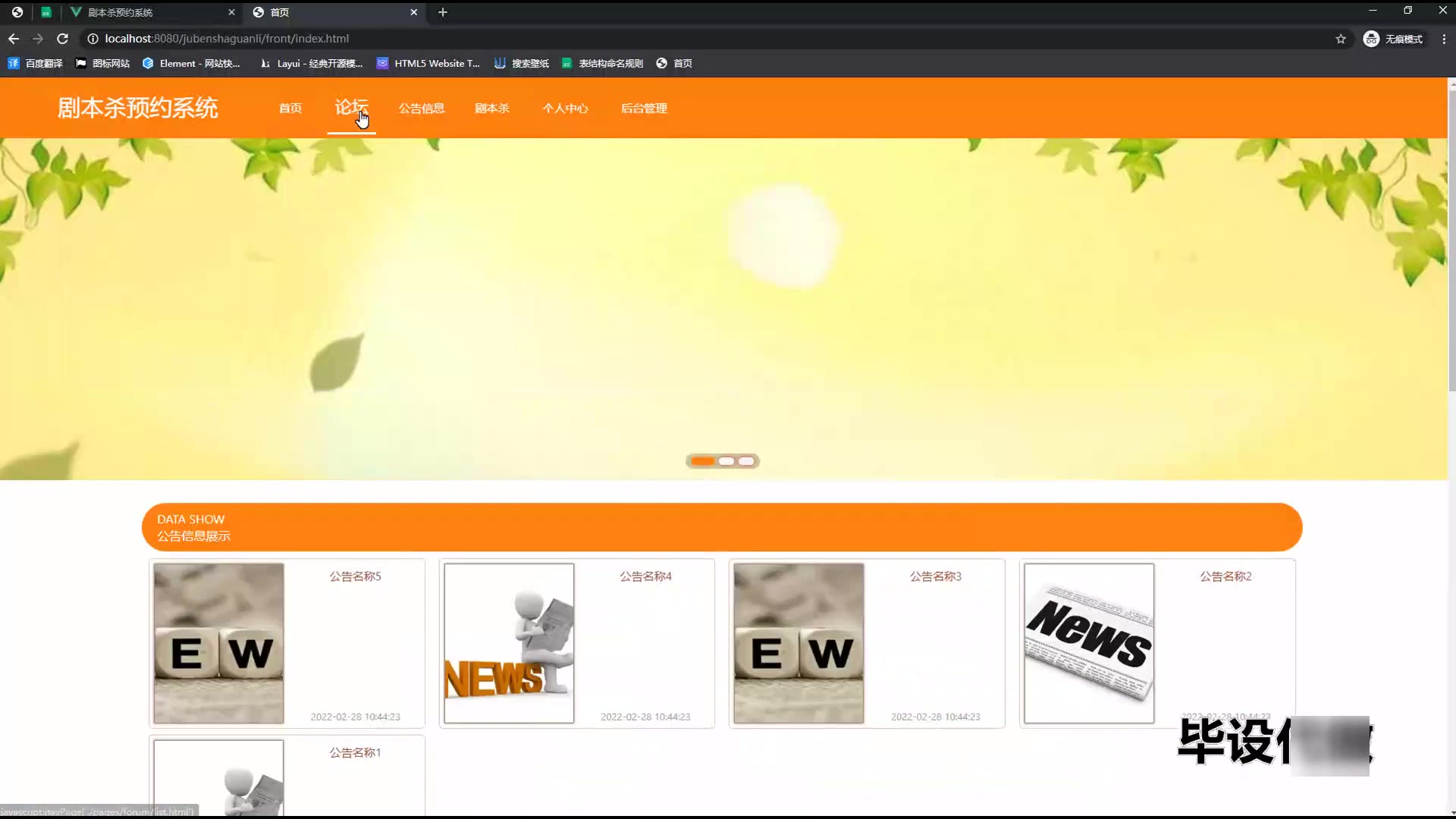The width and height of the screenshot is (1456, 819).
Task: Click the 公告名称5 cube thumbnail
Action: [x=218, y=643]
